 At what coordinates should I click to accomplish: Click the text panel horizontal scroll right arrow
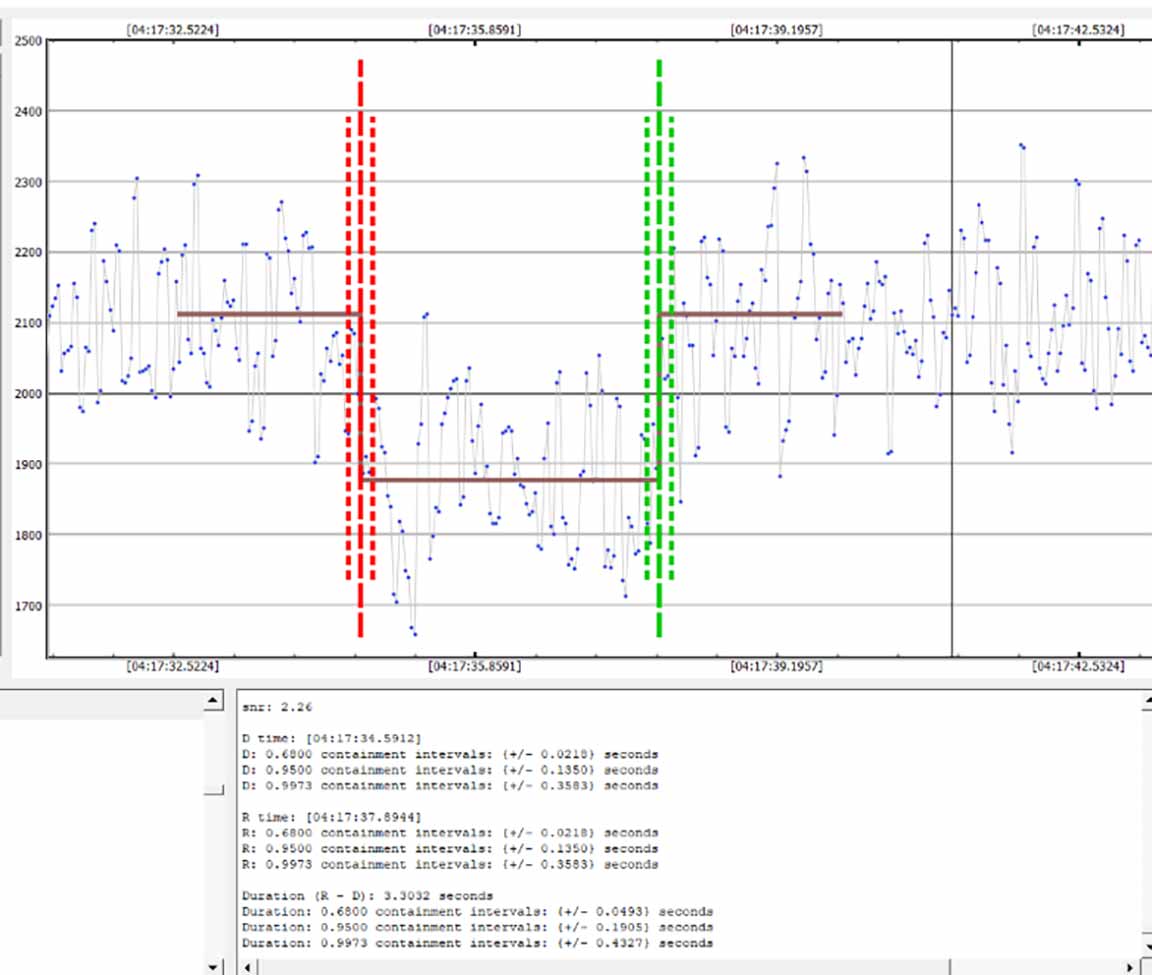1131,967
